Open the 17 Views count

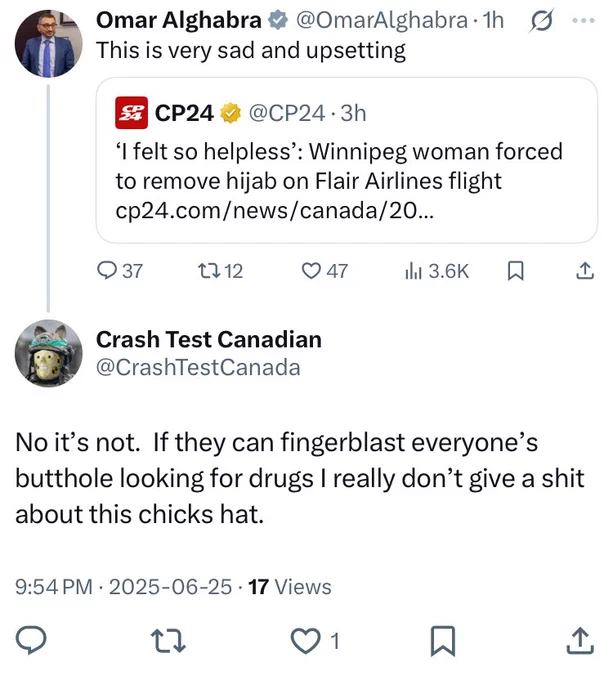290,587
